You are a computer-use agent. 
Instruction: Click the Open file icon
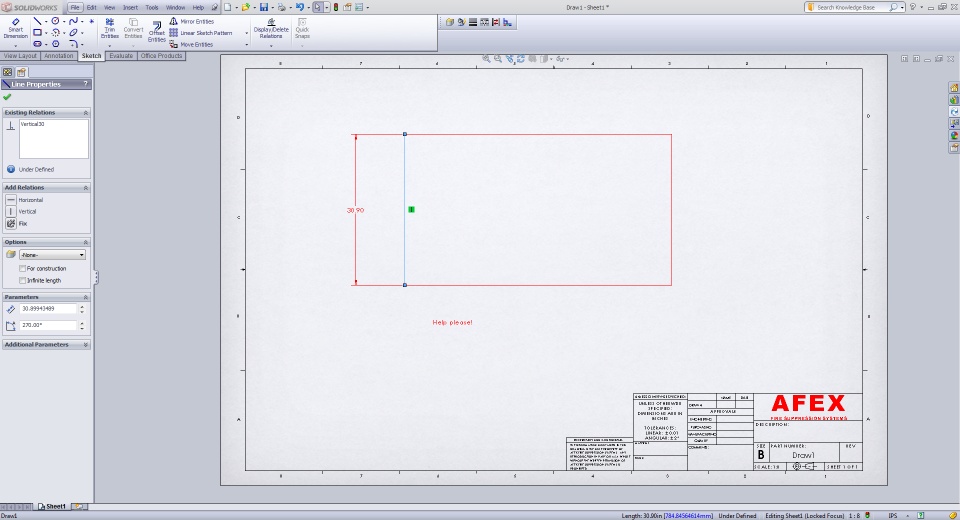coord(246,7)
